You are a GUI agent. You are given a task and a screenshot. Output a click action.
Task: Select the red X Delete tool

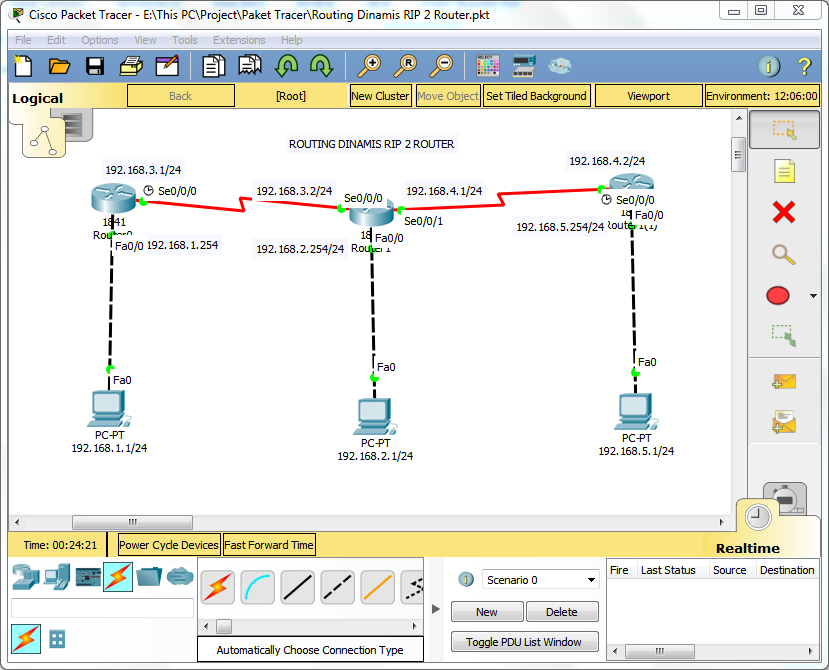[783, 212]
